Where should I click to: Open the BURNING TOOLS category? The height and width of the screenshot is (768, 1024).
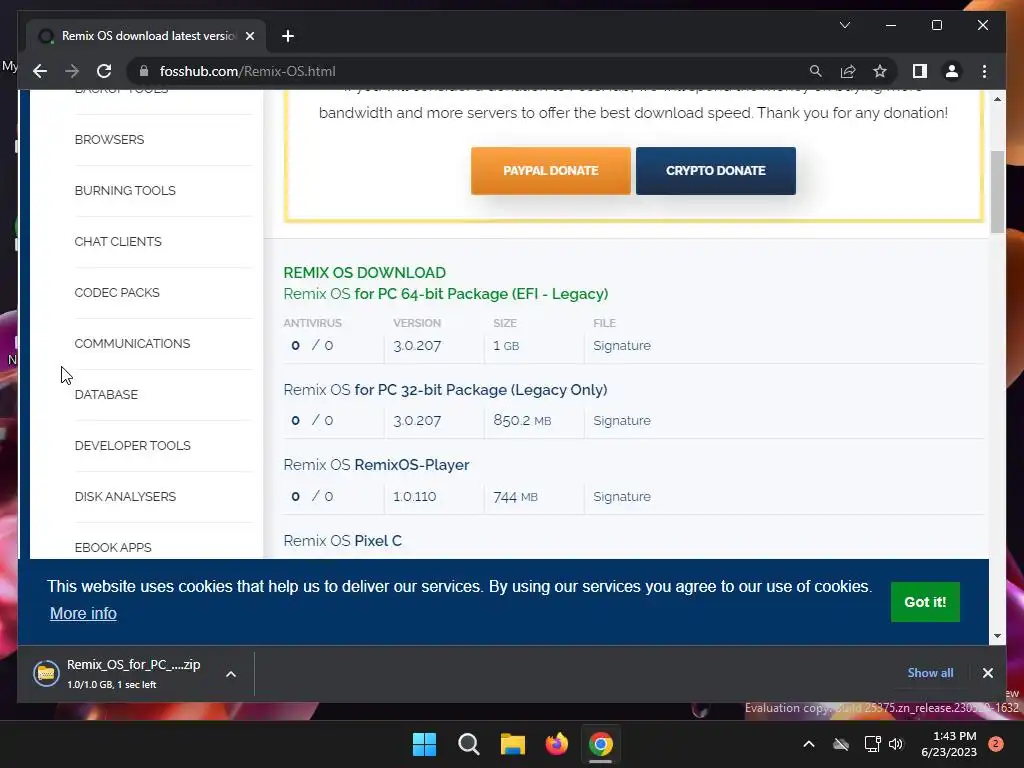coord(125,191)
